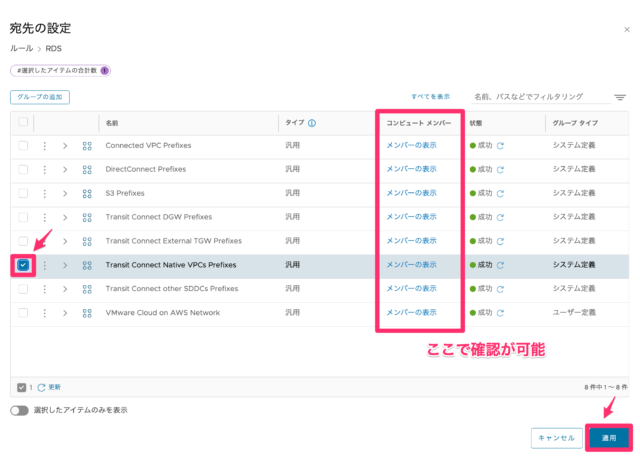The width and height of the screenshot is (640, 458).
Task: Click the group icon of DirectConnect Prefixes
Action: click(87, 169)
